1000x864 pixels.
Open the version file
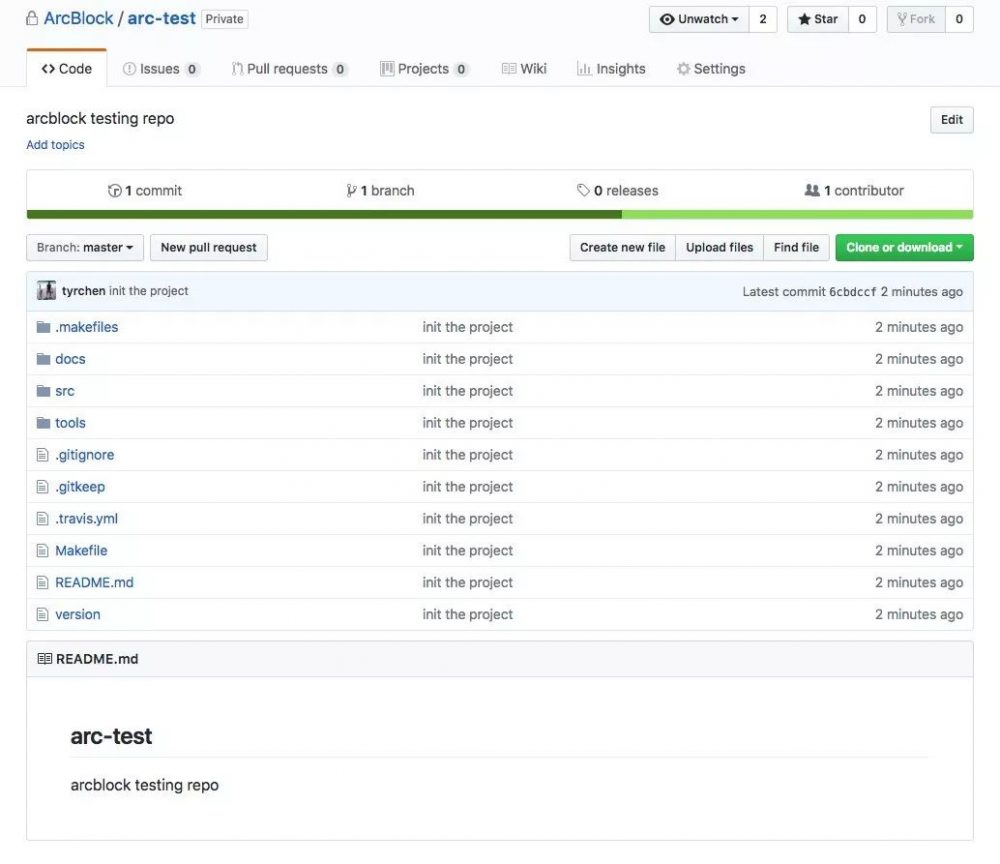[78, 614]
